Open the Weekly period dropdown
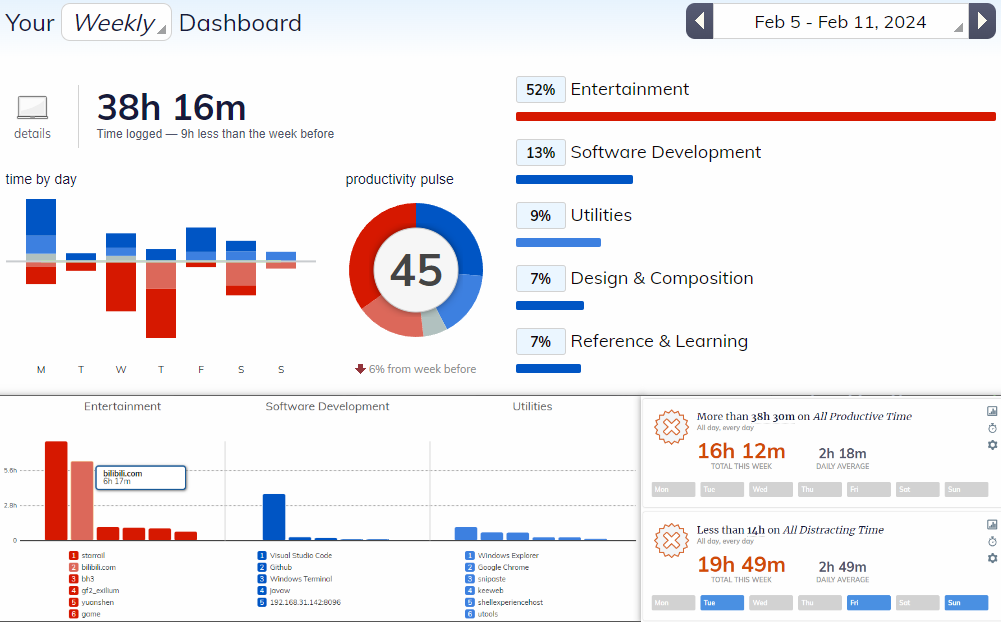 pyautogui.click(x=116, y=22)
